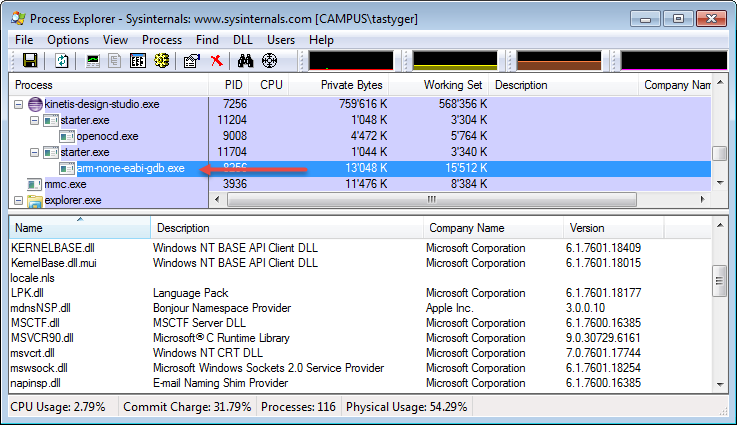The width and height of the screenshot is (737, 425).
Task: Click the kinetis-design-studio.exe purple process icon
Action: [x=35, y=104]
